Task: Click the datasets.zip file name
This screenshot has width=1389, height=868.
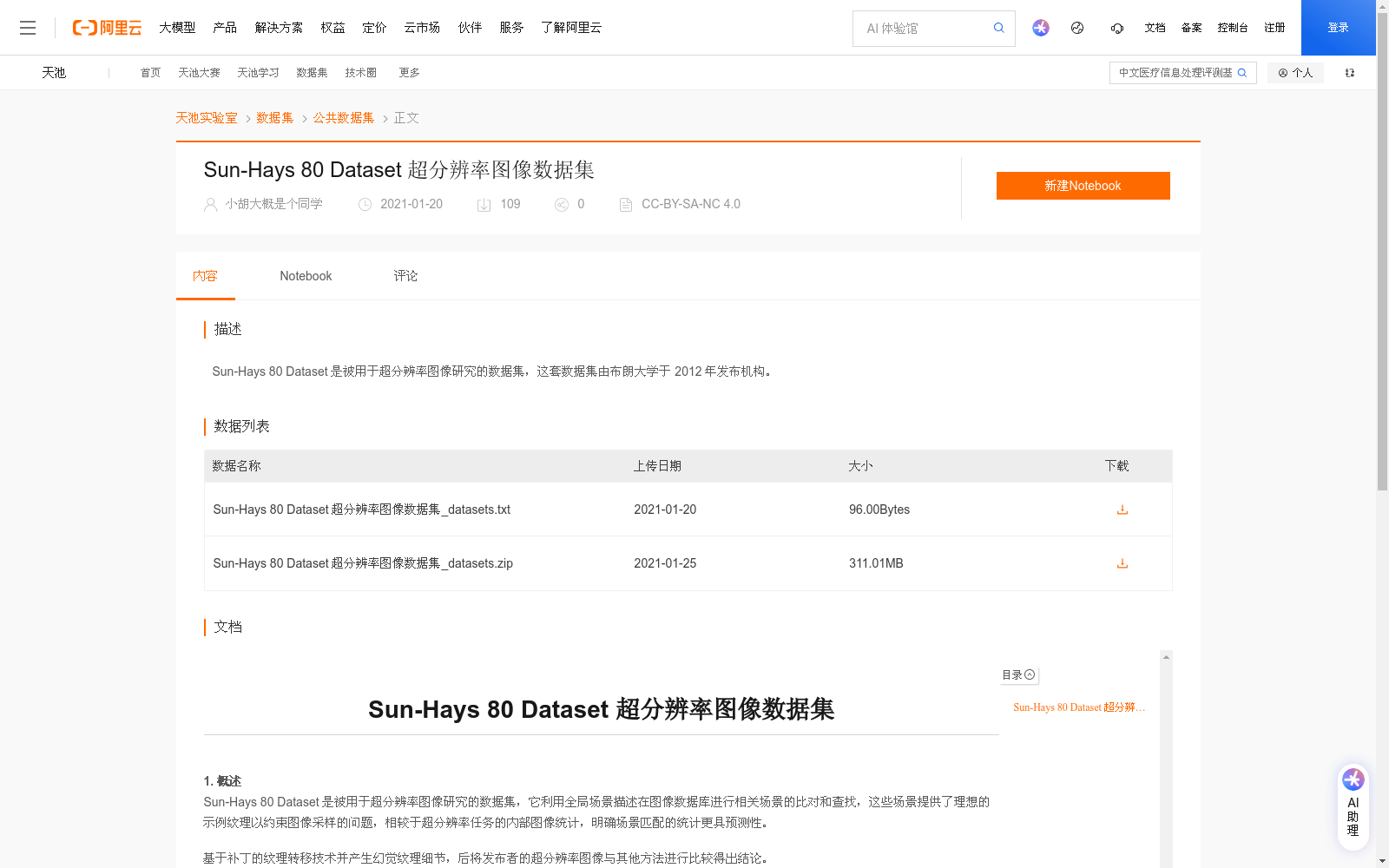Action: click(363, 563)
